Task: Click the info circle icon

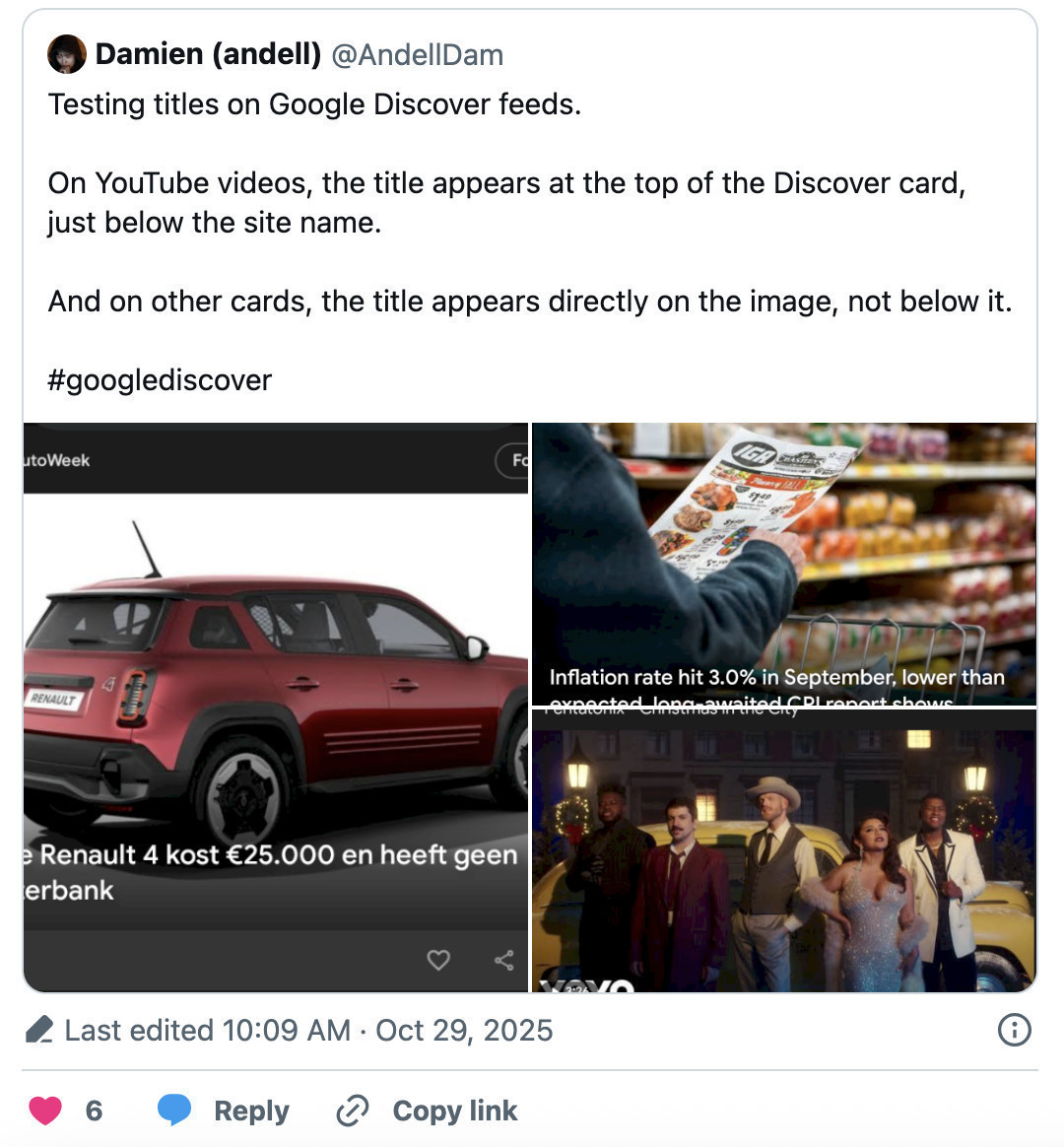Action: tap(1014, 1031)
